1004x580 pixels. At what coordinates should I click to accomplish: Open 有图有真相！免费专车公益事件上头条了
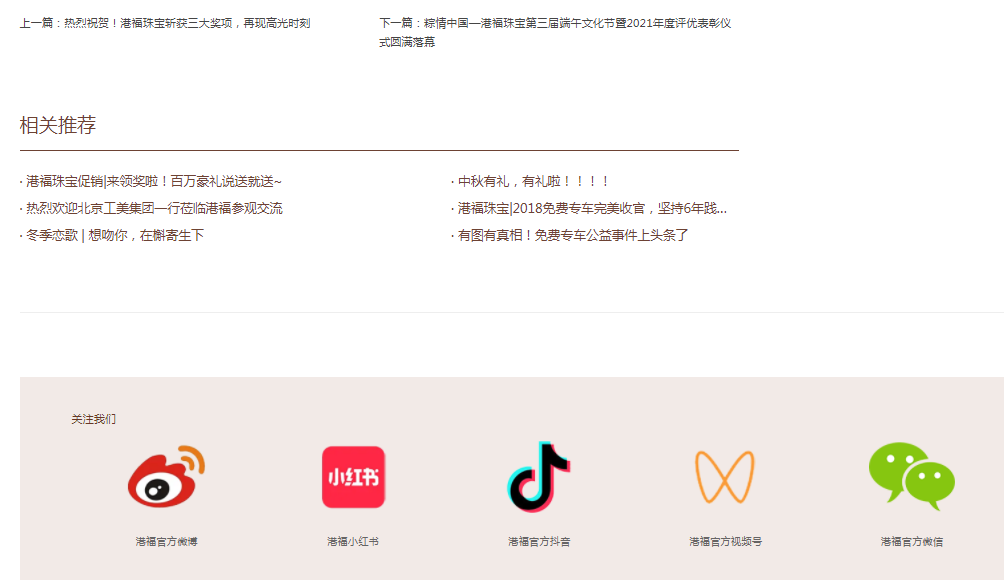[x=573, y=235]
